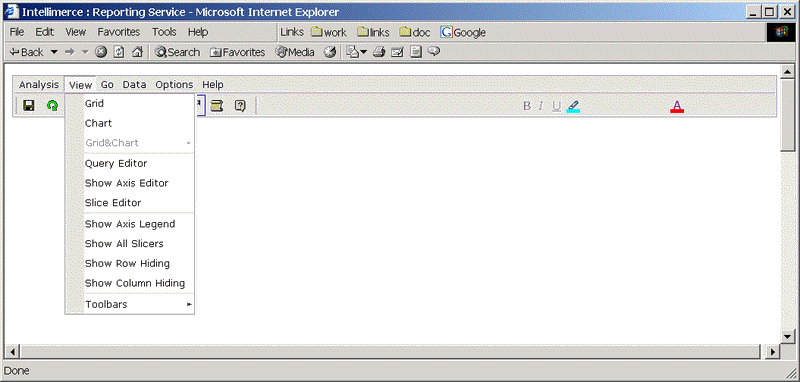
Task: Open the Analysis menu
Action: (39, 85)
